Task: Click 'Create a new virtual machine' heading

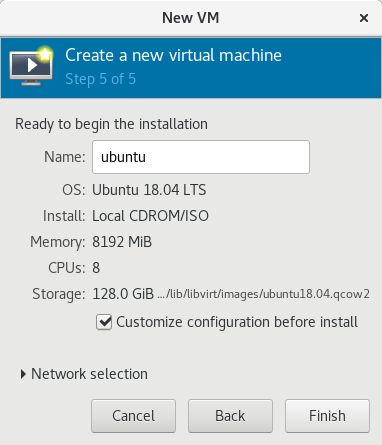Action: tap(173, 55)
